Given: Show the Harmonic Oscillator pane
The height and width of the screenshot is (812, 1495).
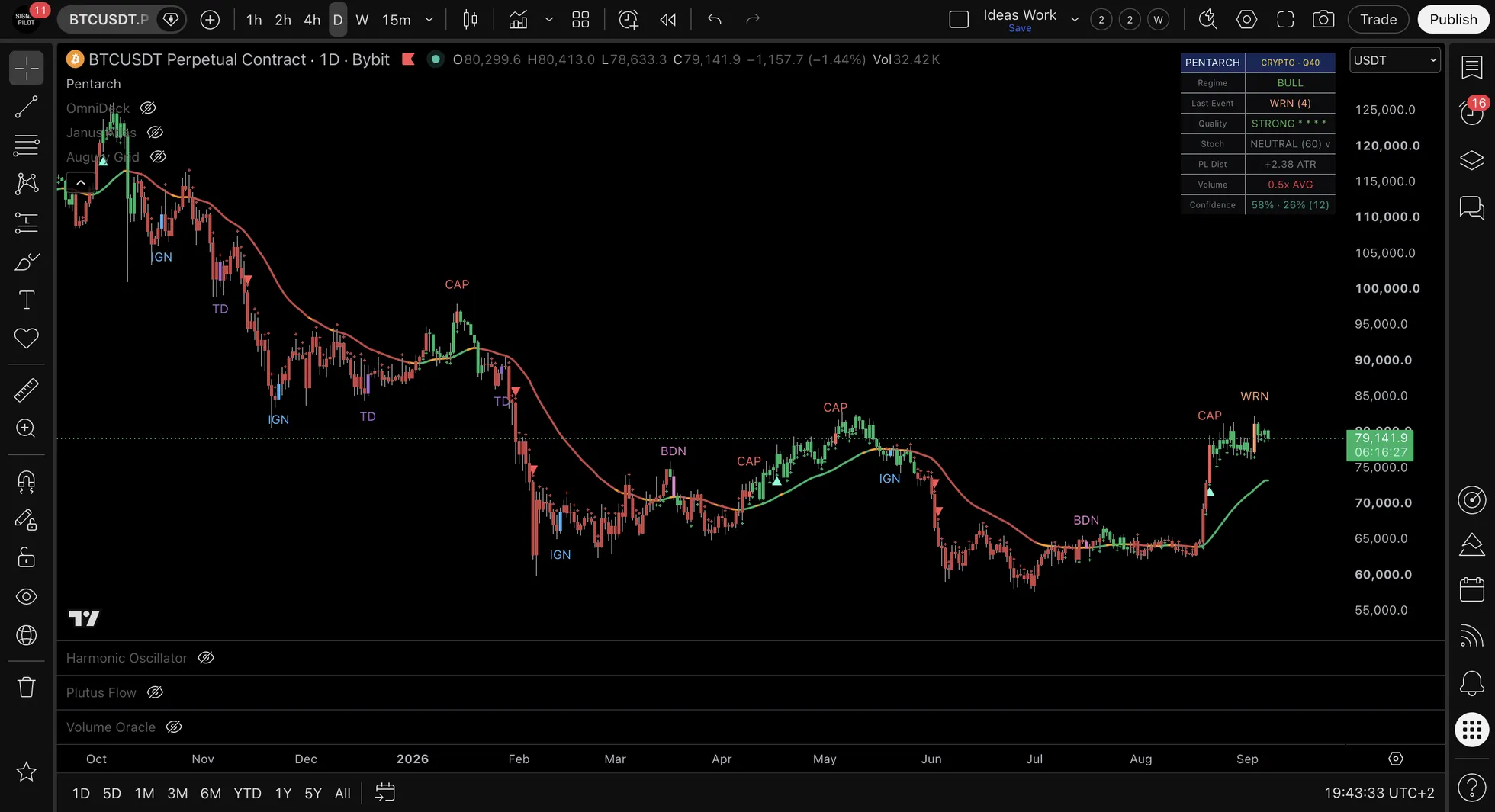Looking at the screenshot, I should point(206,657).
